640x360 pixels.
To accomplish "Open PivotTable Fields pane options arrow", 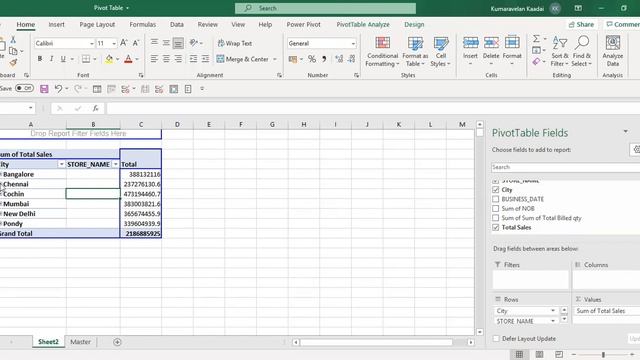I will tap(625, 131).
